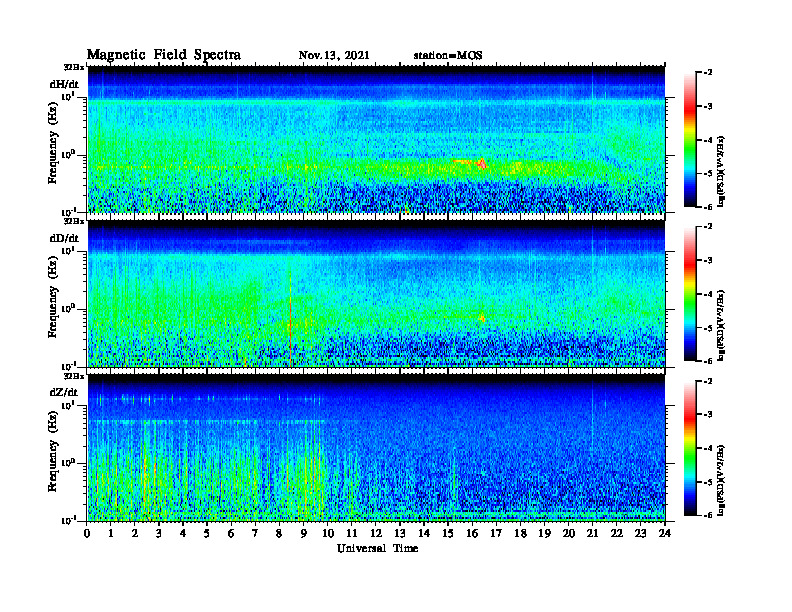Click the "-3" tick on dD/dt color scale
Image resolution: width=792 pixels, height=612 pixels.
click(x=708, y=261)
